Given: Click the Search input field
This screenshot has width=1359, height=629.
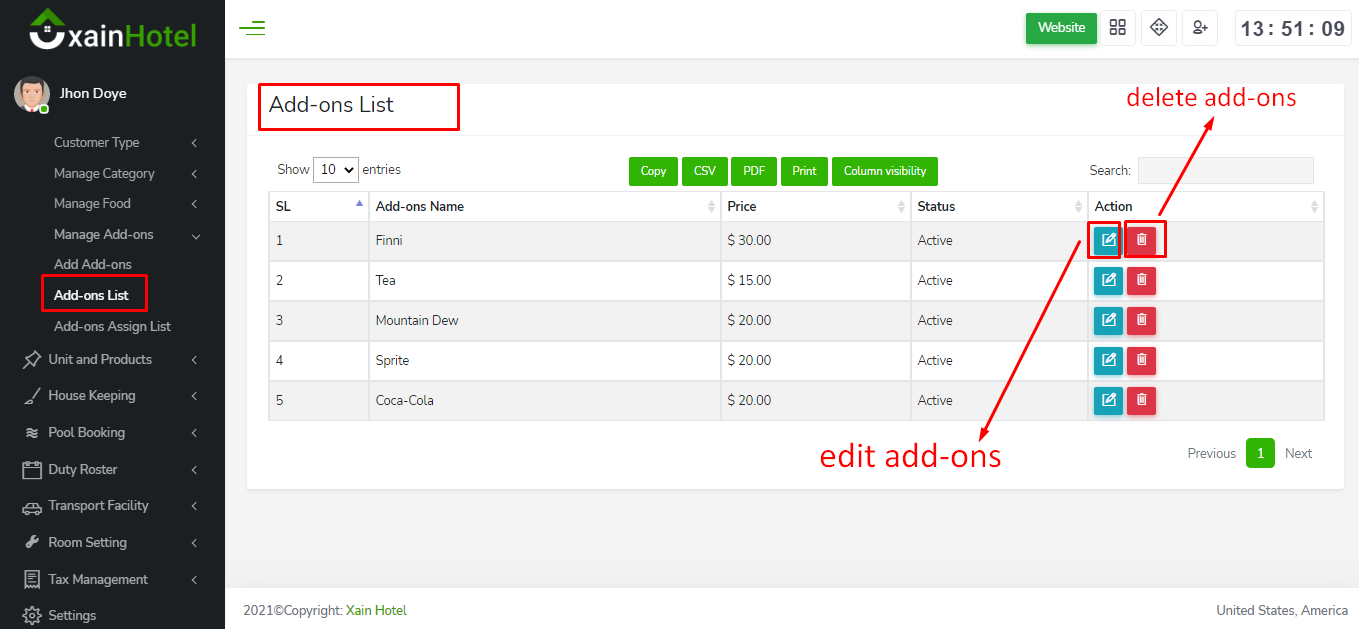Looking at the screenshot, I should pos(1225,171).
